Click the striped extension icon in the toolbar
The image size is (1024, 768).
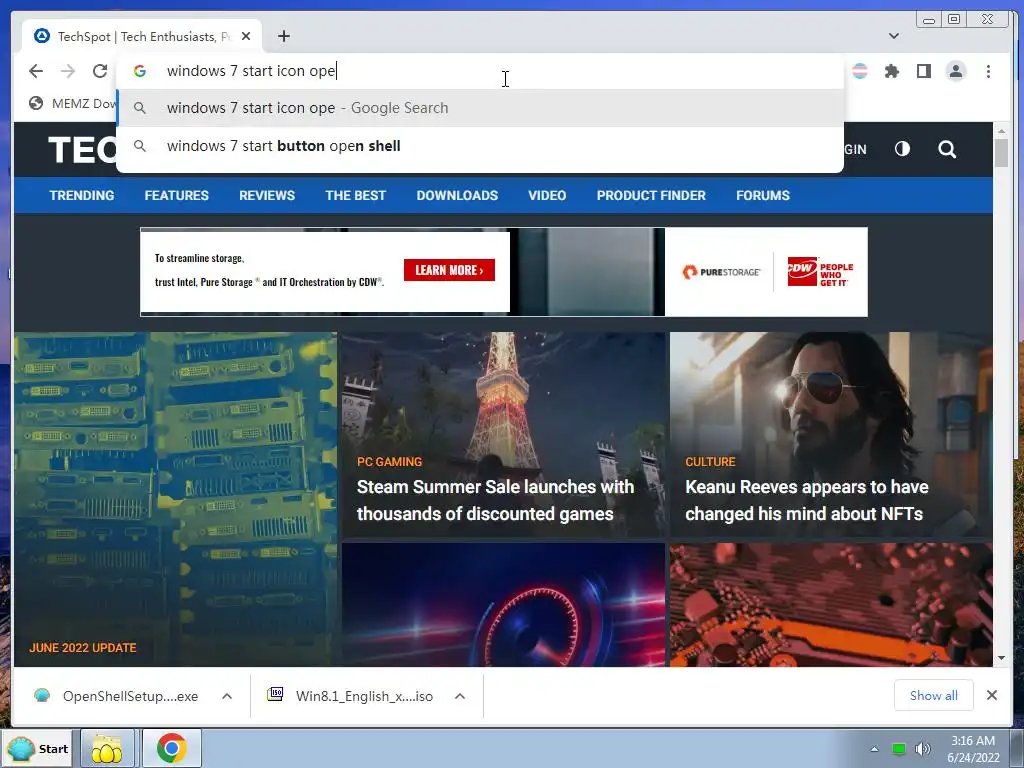click(860, 71)
